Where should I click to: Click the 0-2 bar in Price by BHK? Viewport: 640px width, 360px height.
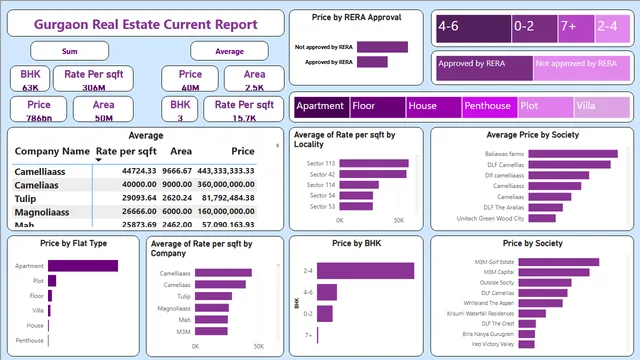click(325, 314)
